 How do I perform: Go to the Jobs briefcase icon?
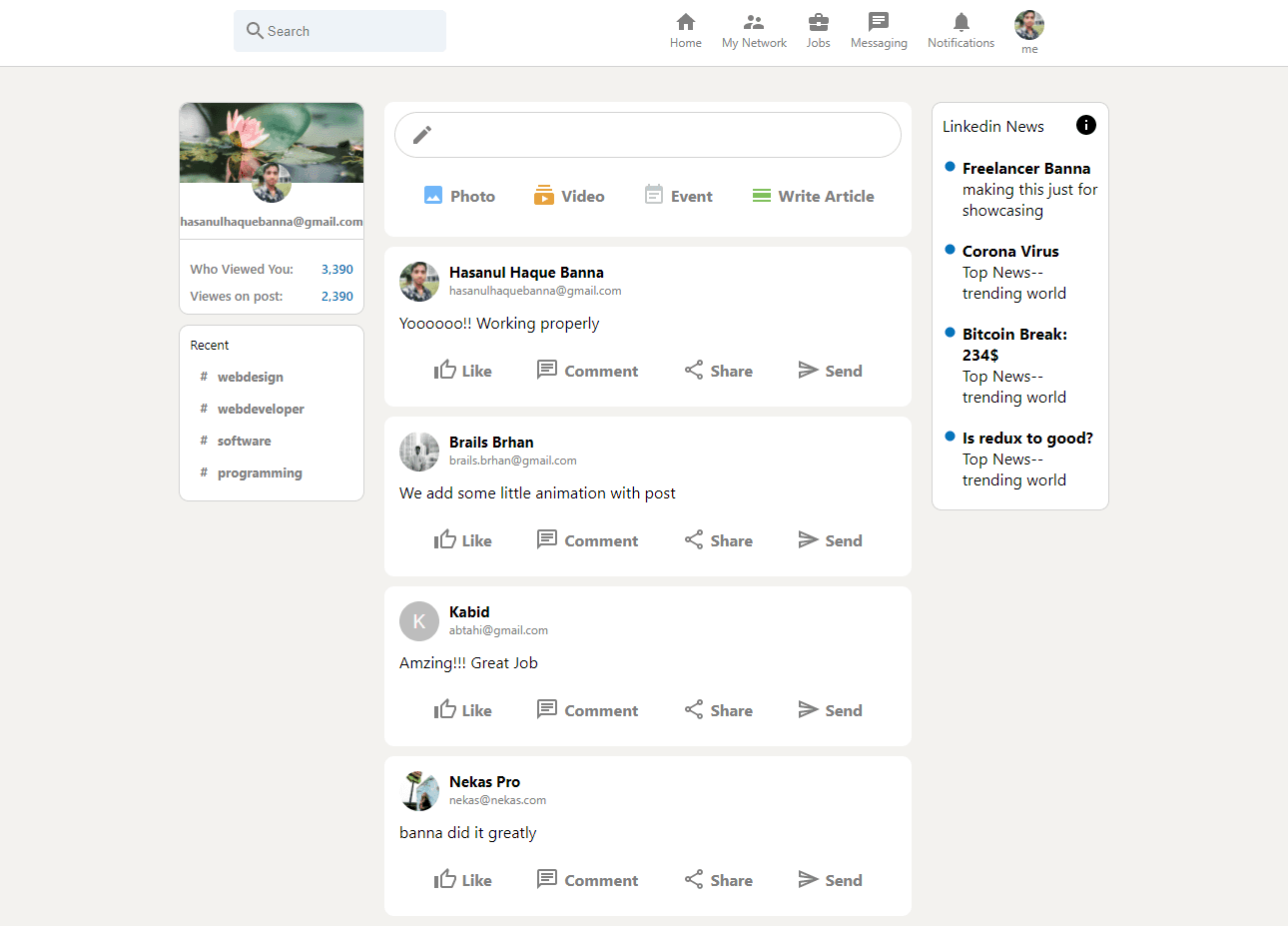point(818,23)
